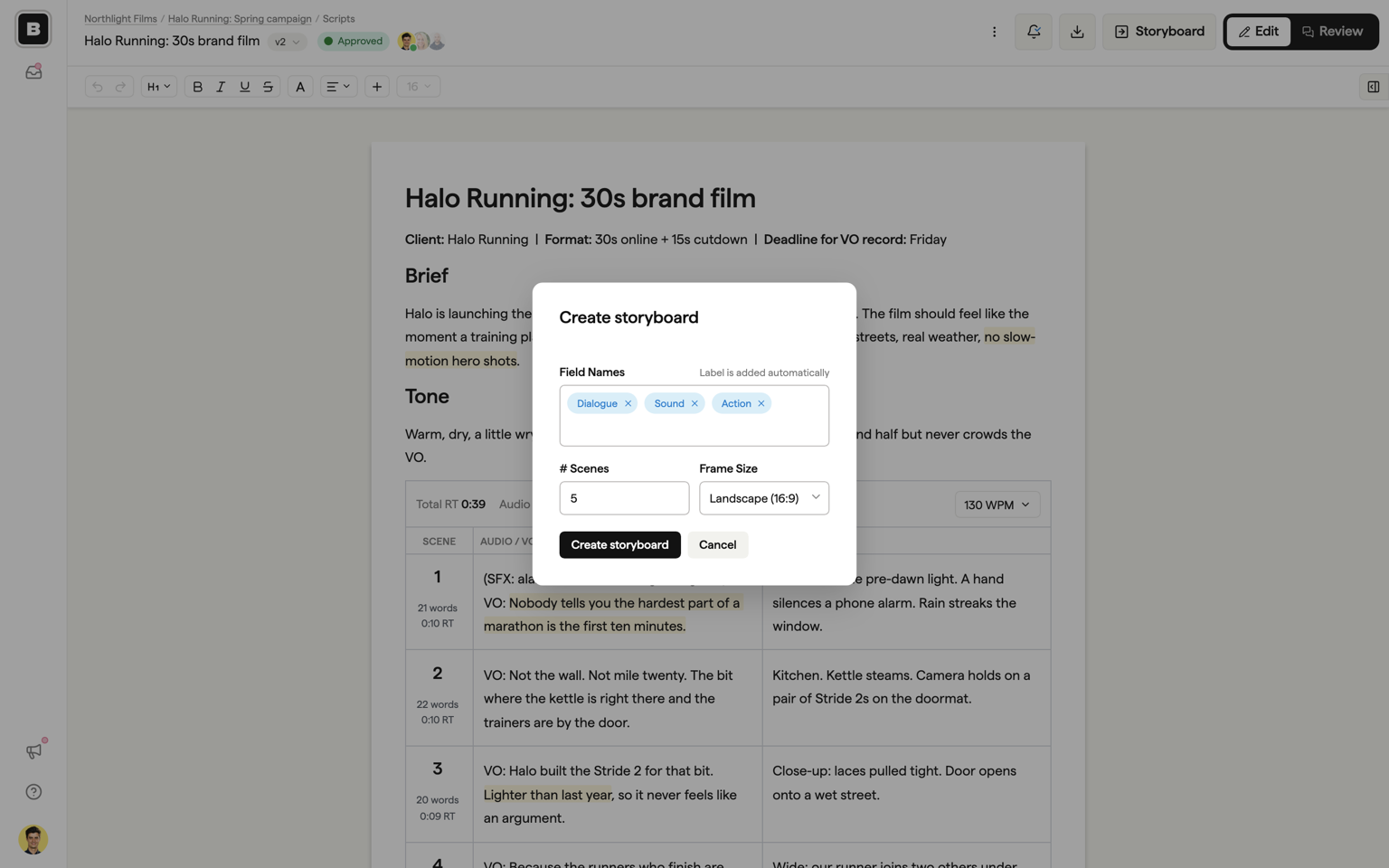This screenshot has width=1389, height=868.
Task: Click 'Close-up: laces pulled tight' cell
Action: (x=905, y=794)
